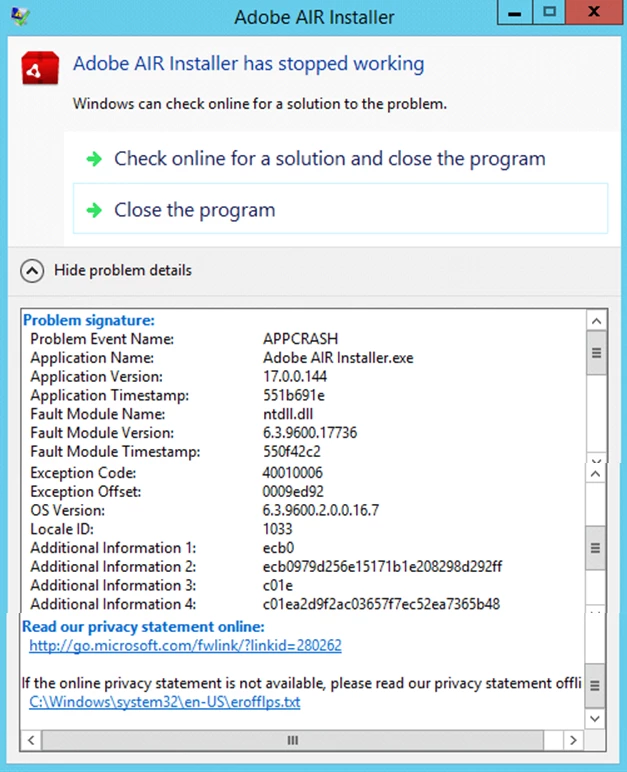Select OS version 6.3.9600.2.0.0.16.7
The width and height of the screenshot is (627, 772).
pos(321,510)
